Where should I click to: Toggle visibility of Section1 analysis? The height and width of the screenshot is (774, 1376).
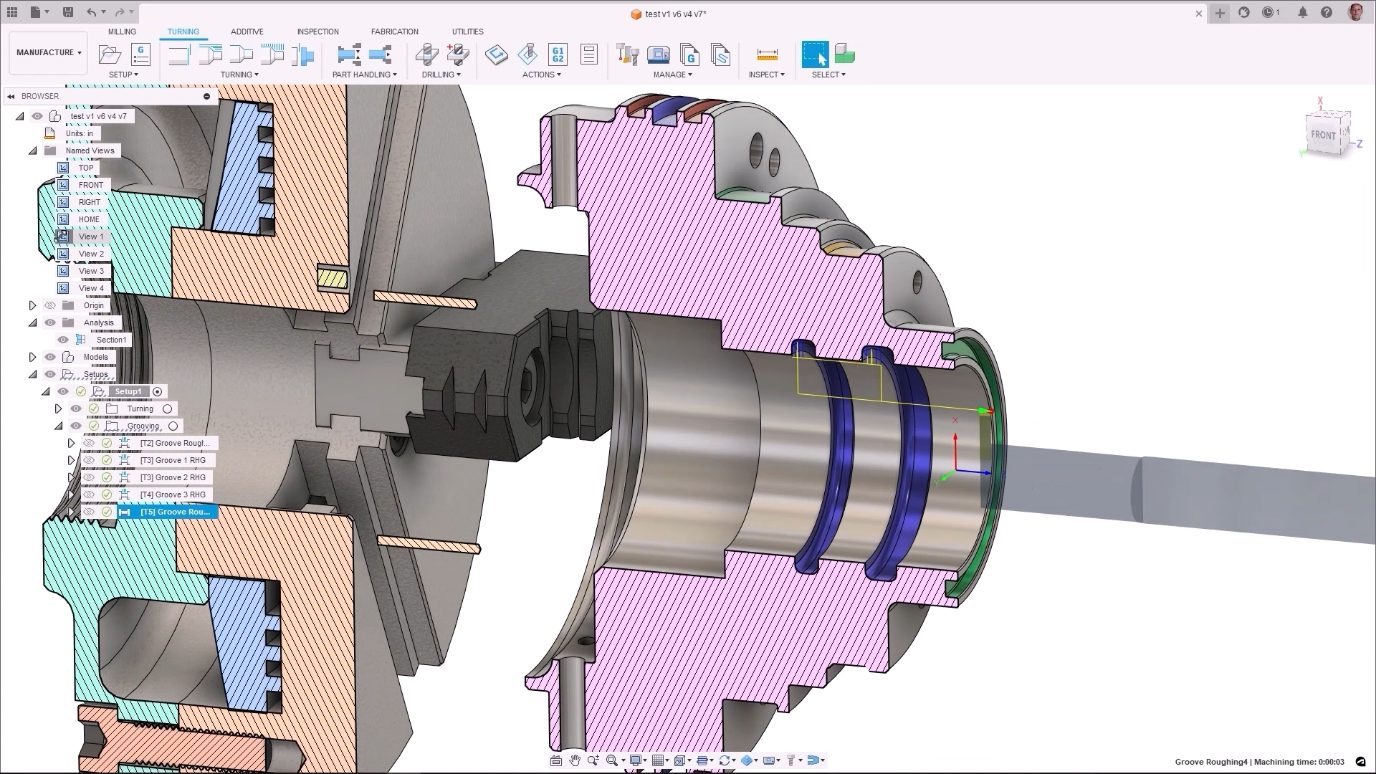click(x=63, y=340)
